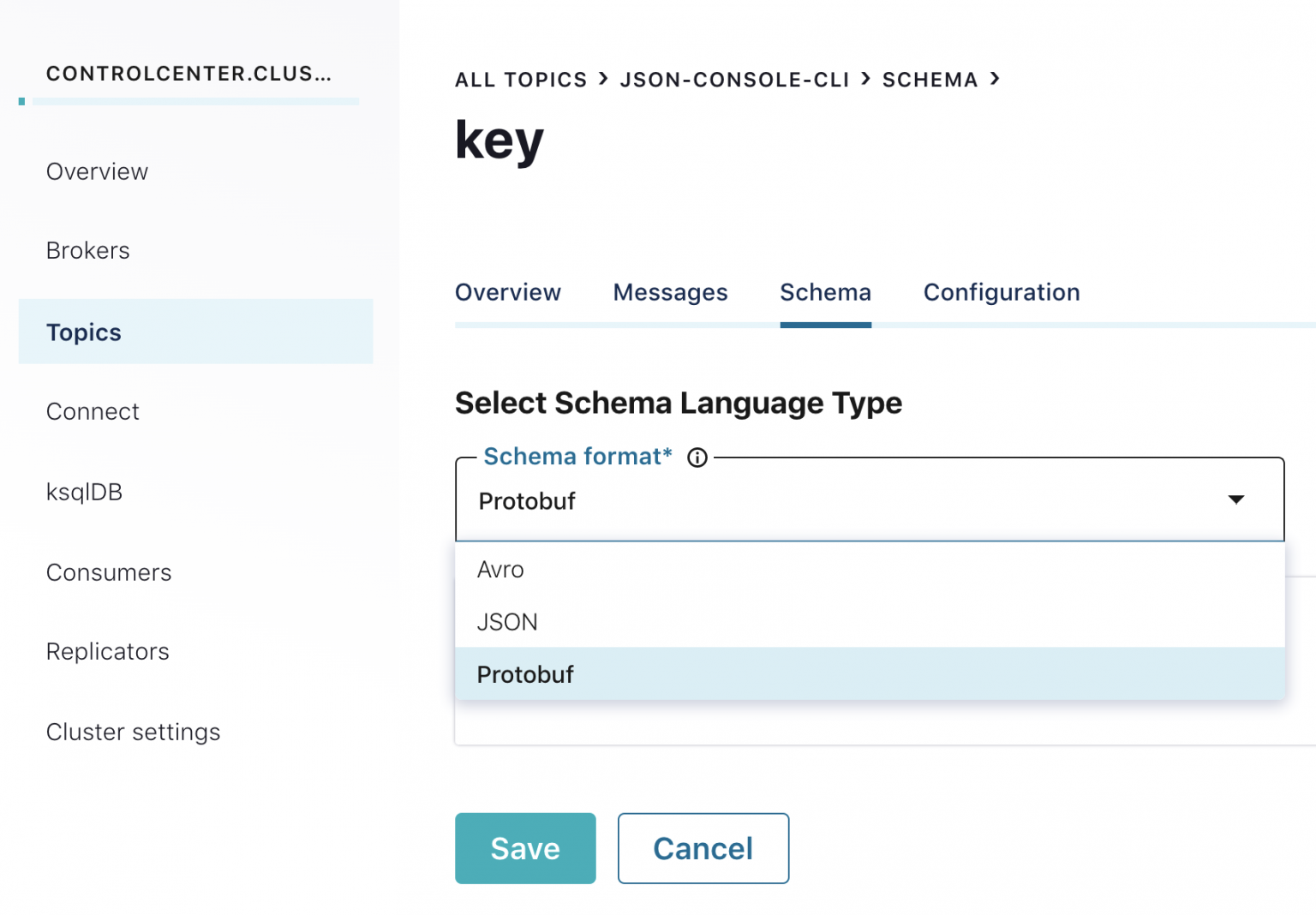The image size is (1316, 915).
Task: Stay on the Schema tab
Action: tap(825, 292)
